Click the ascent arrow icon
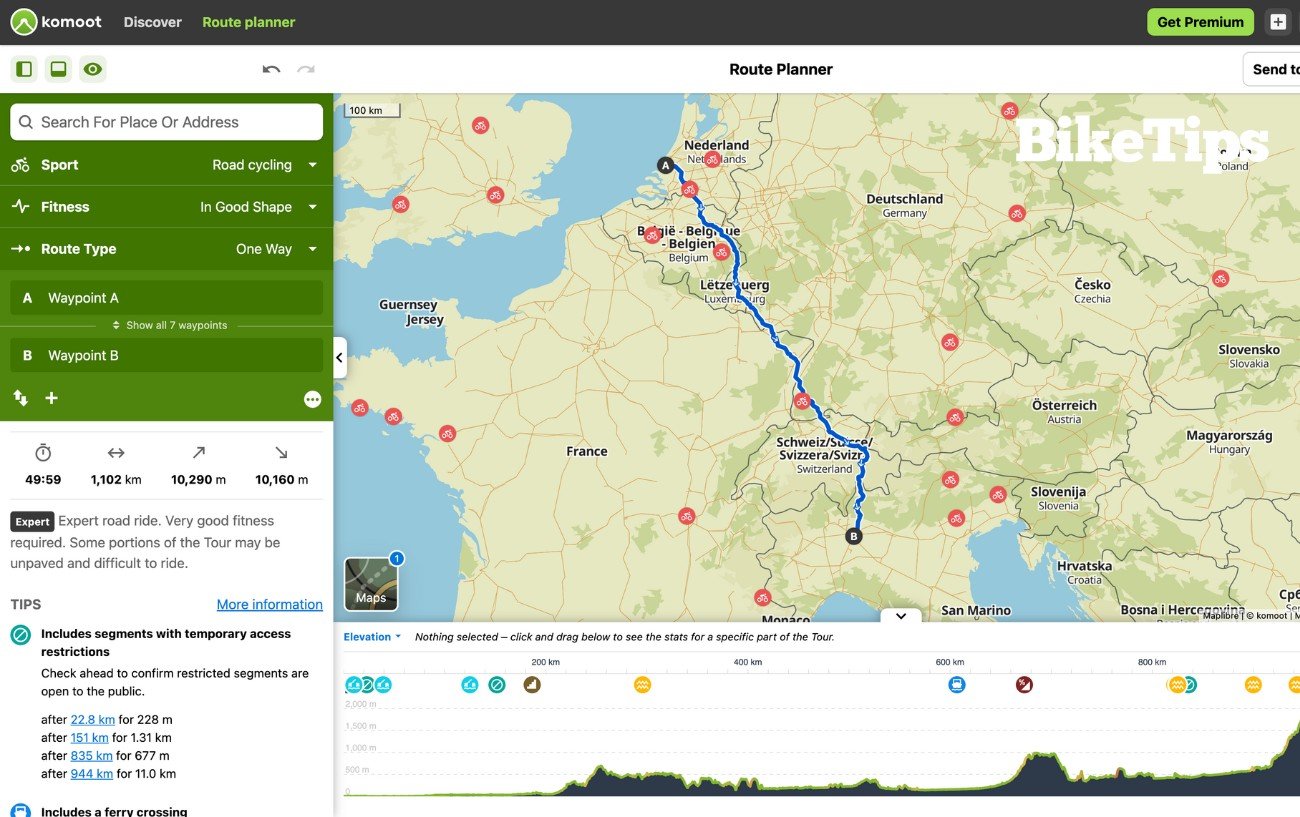1300x817 pixels. coord(198,453)
